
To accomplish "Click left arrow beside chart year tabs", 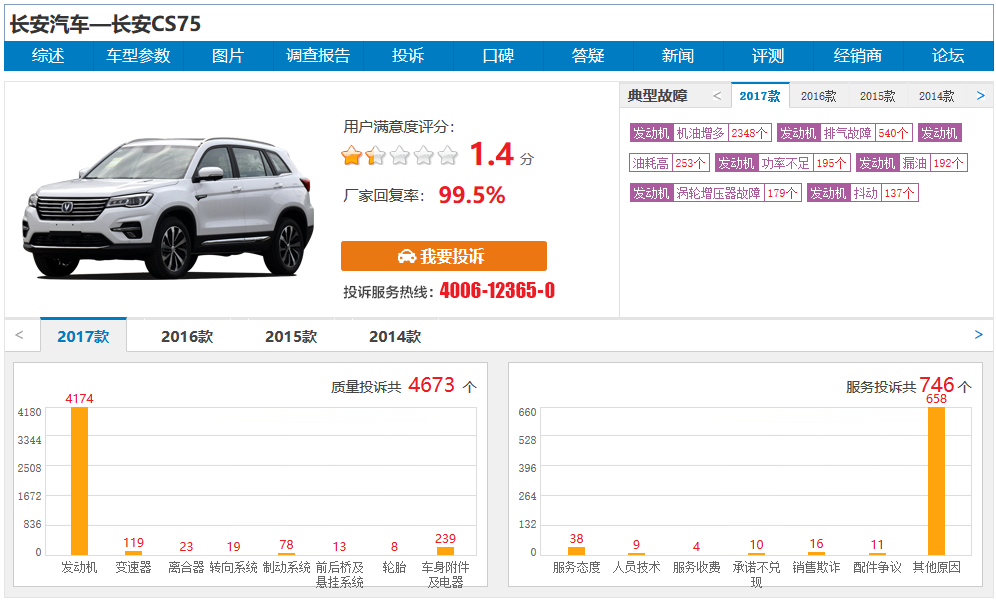I will 19,335.
